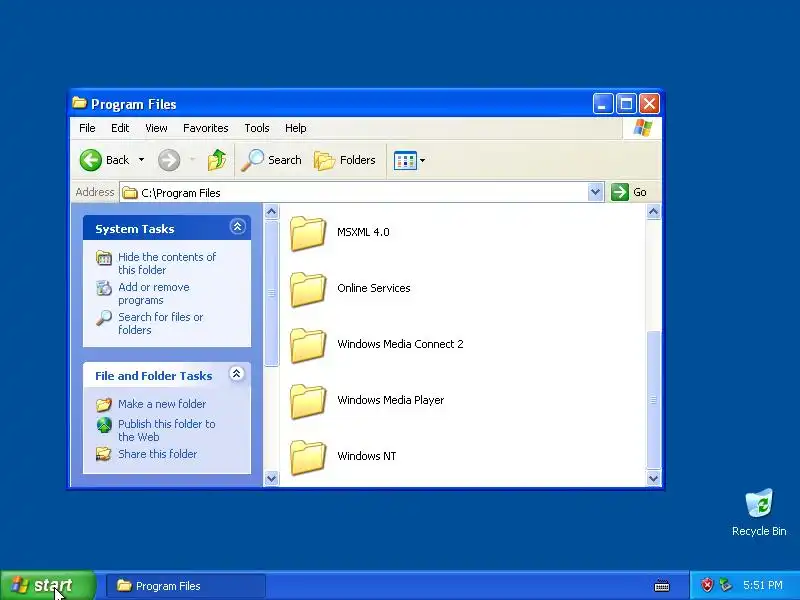Click the grayed Forward arrow button
Viewport: 800px width, 600px height.
(x=169, y=160)
